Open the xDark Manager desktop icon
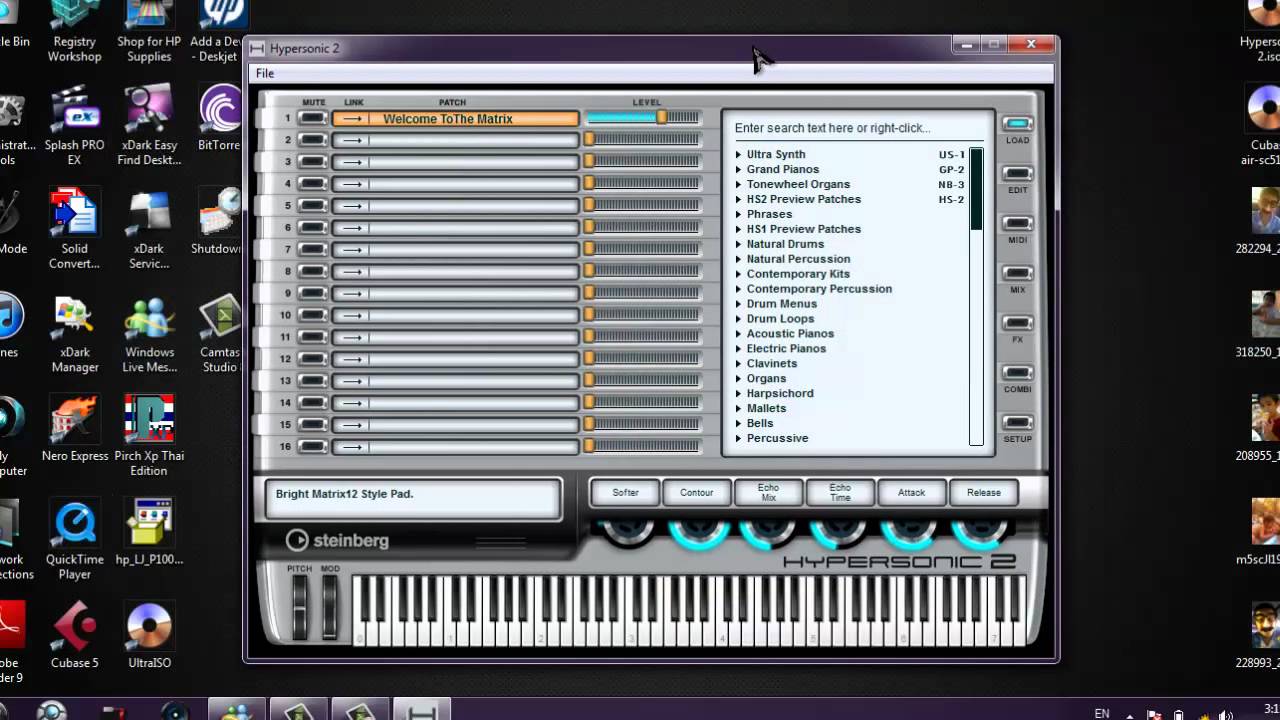The width and height of the screenshot is (1280, 720). (75, 334)
